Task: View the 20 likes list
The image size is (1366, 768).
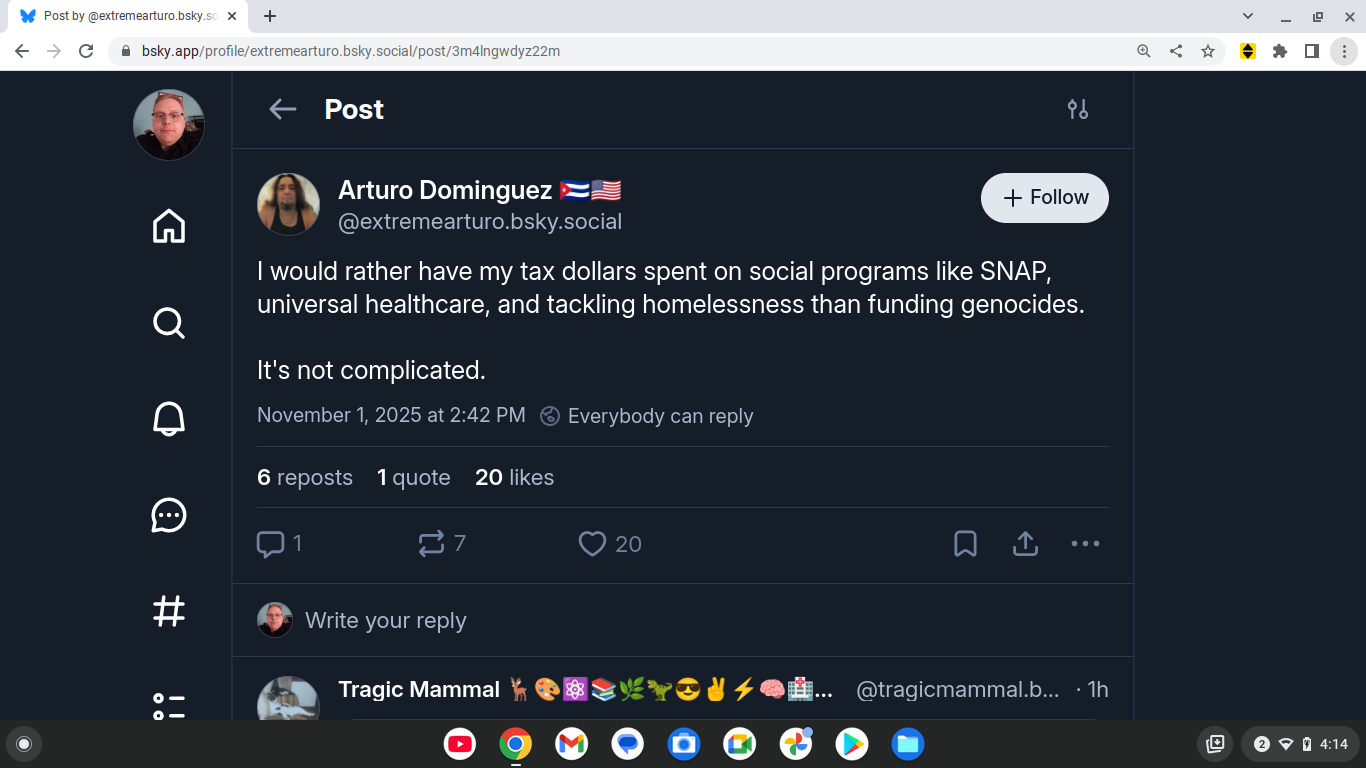Action: tap(514, 478)
